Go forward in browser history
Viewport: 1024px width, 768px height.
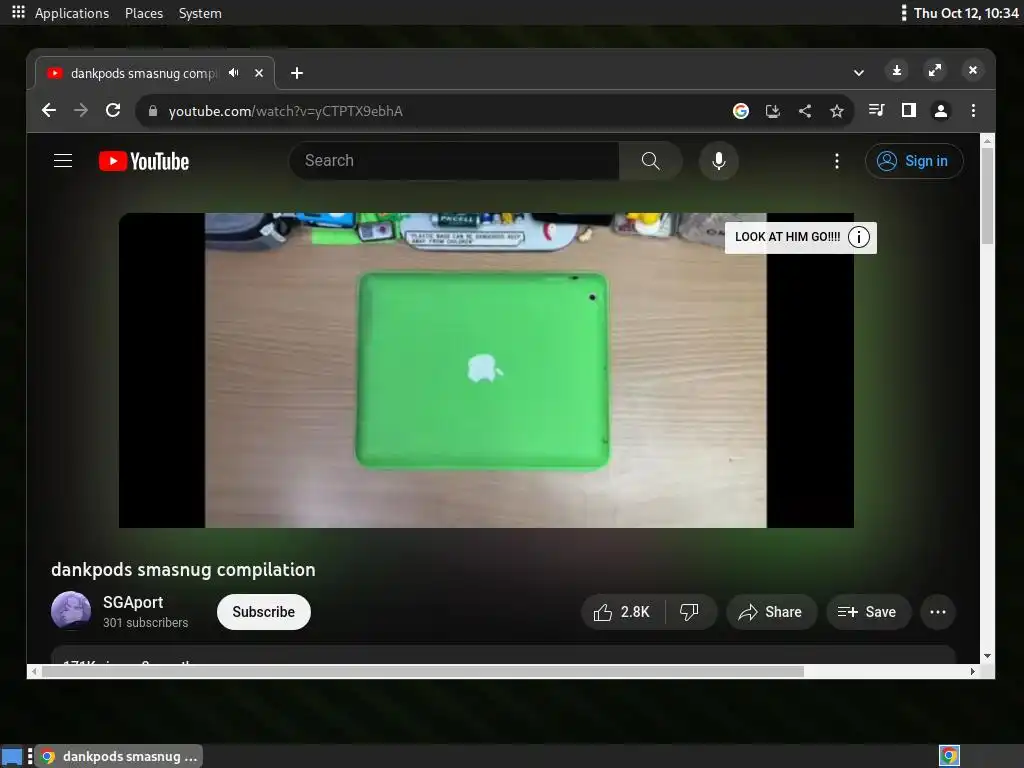click(x=81, y=110)
